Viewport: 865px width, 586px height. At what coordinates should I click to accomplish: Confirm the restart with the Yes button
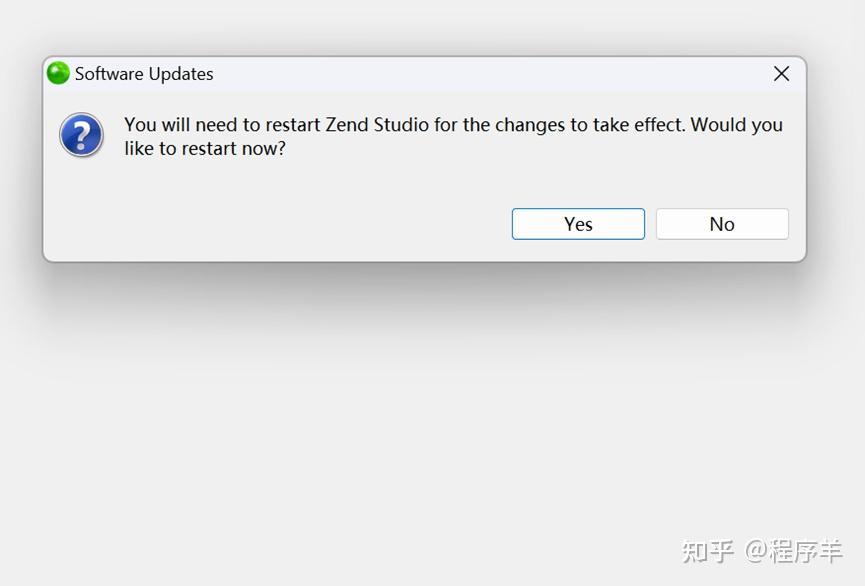click(x=578, y=223)
